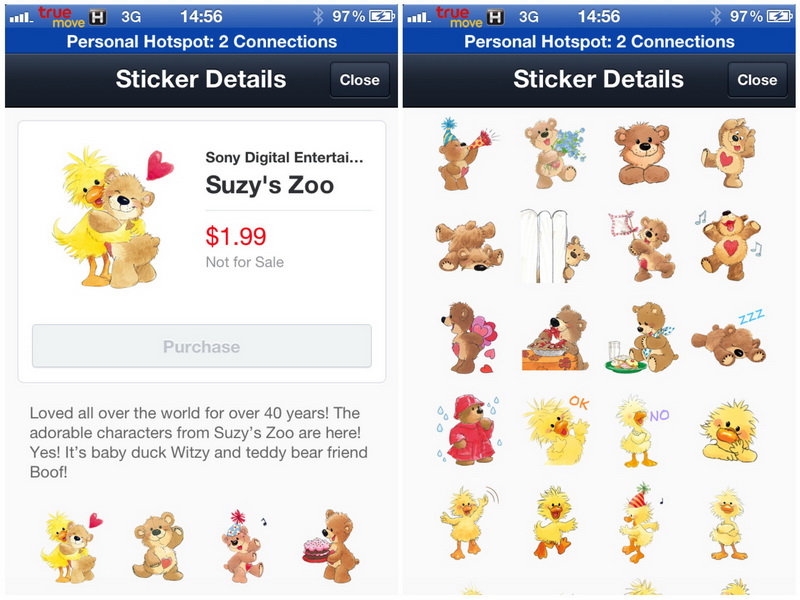The image size is (800, 600).
Task: Tap the Sony Digital Entertainment publisher name
Action: pyautogui.click(x=284, y=157)
